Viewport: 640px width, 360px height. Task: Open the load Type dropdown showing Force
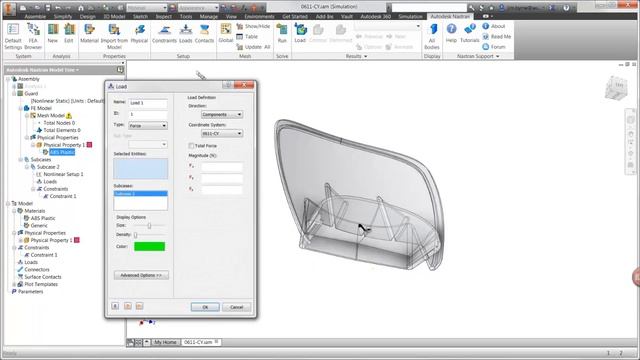pos(148,126)
